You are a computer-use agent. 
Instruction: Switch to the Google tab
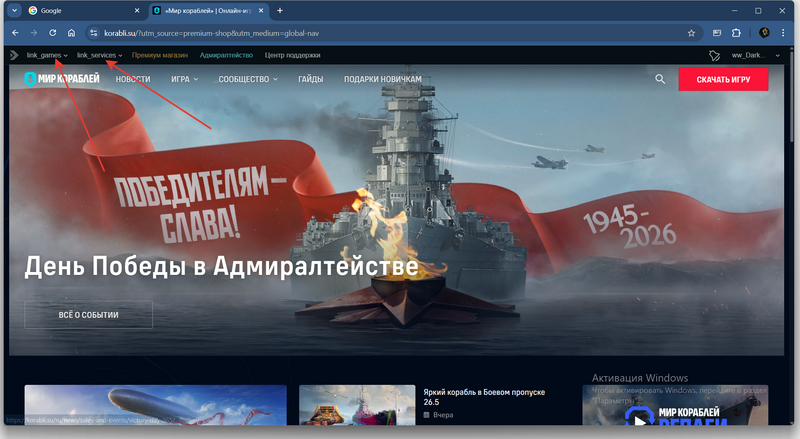(x=82, y=10)
